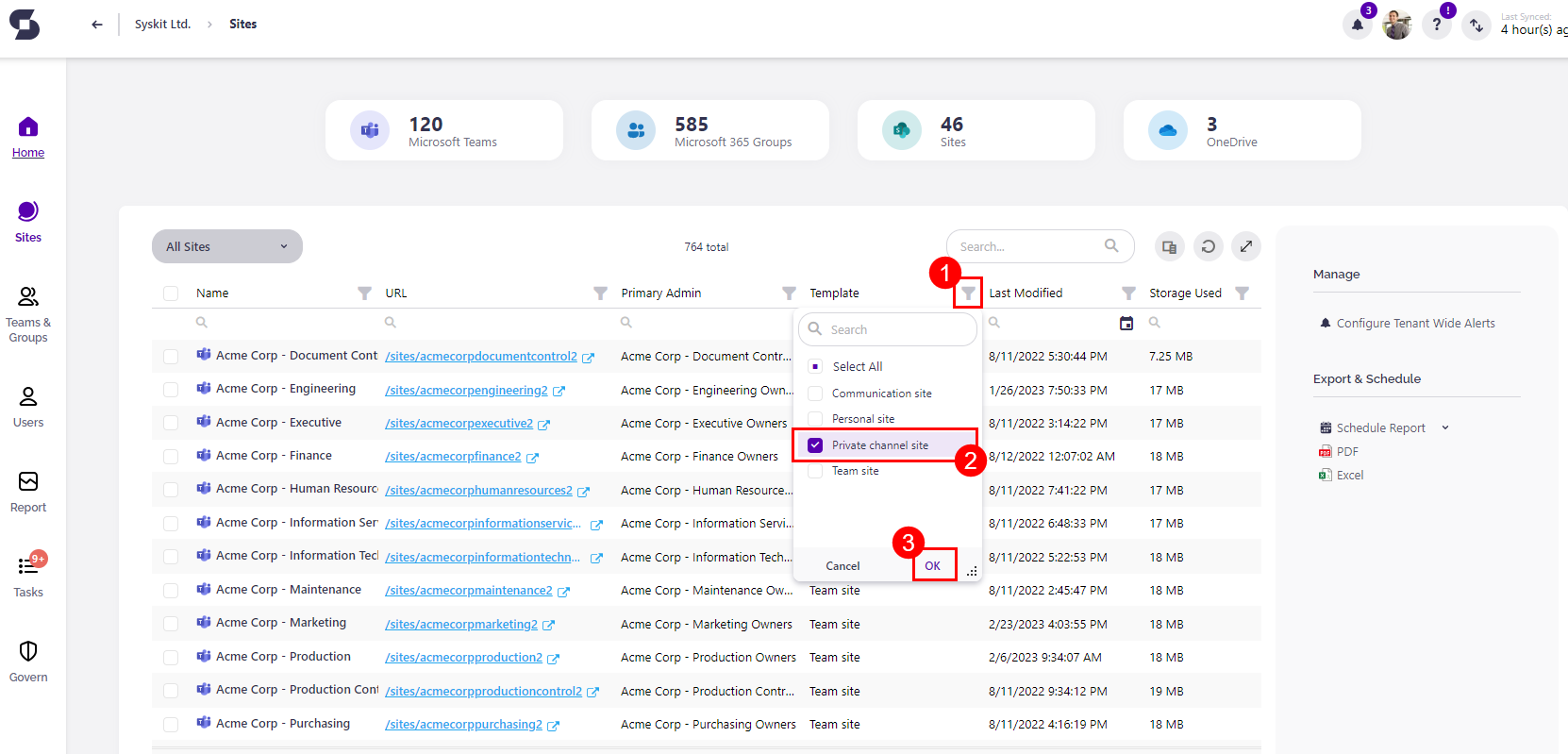Expand grid to full screen
The height and width of the screenshot is (754, 1568).
(1246, 246)
